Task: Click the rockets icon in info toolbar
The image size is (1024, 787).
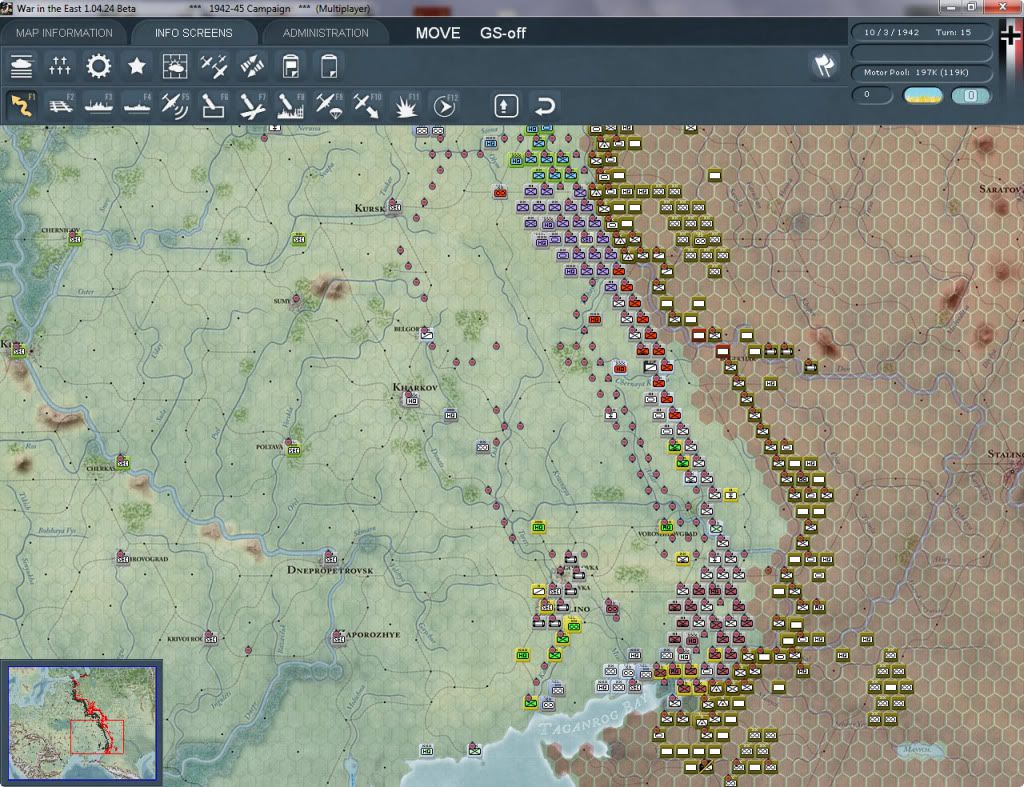Action: pyautogui.click(x=252, y=66)
